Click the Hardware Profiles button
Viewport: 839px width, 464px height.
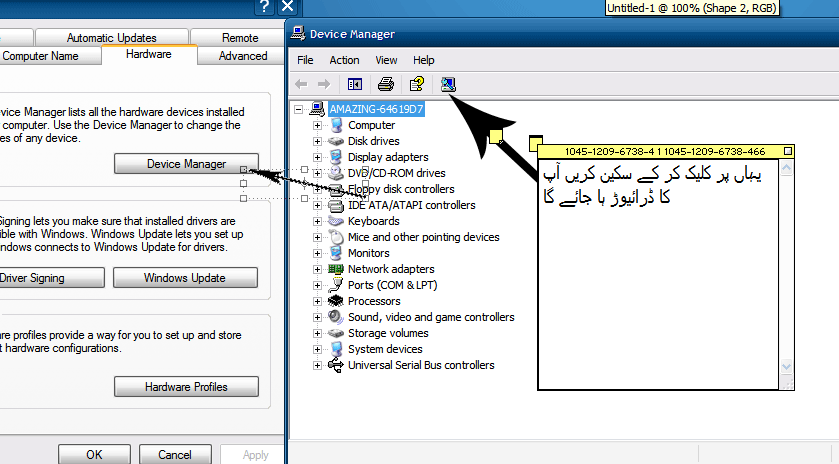click(186, 387)
